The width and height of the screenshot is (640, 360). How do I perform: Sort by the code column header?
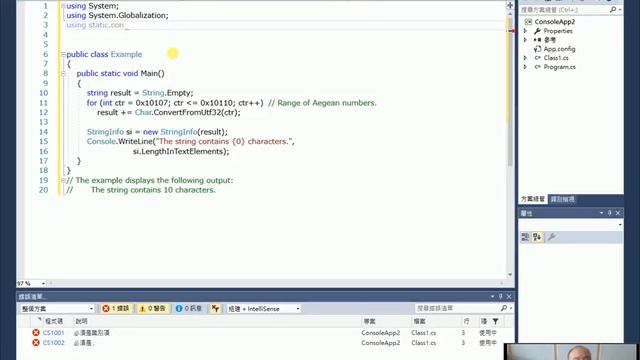tap(54, 322)
